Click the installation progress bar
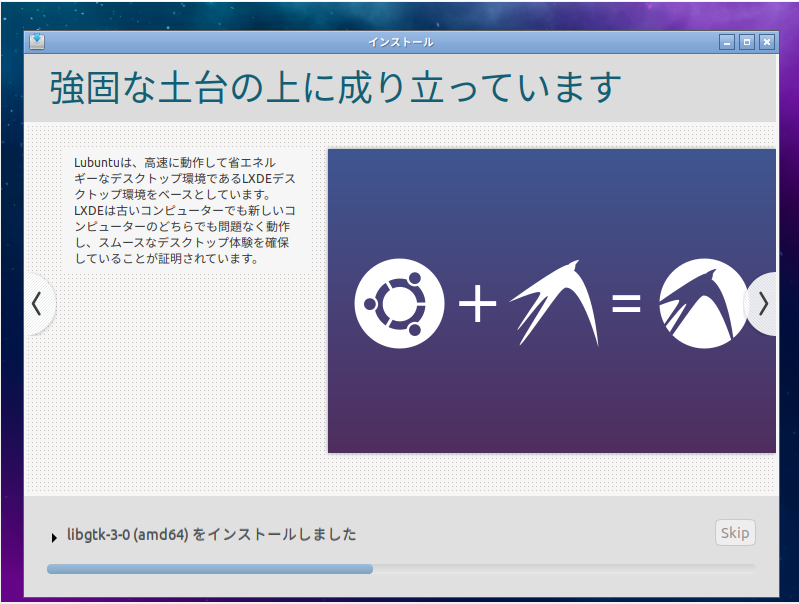The width and height of the screenshot is (799, 604). pyautogui.click(x=401, y=569)
